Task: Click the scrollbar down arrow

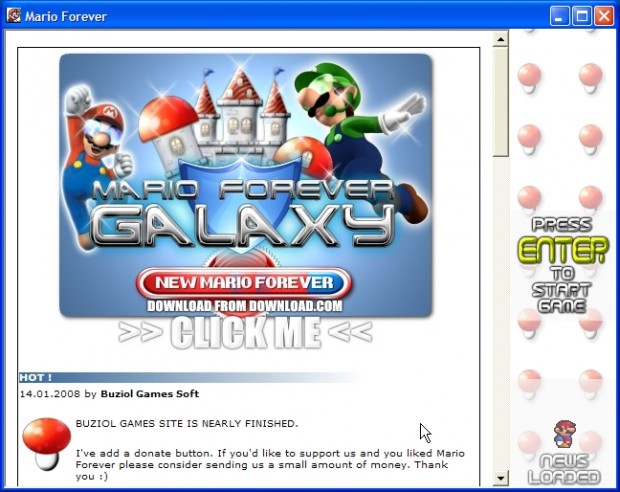Action: click(501, 478)
